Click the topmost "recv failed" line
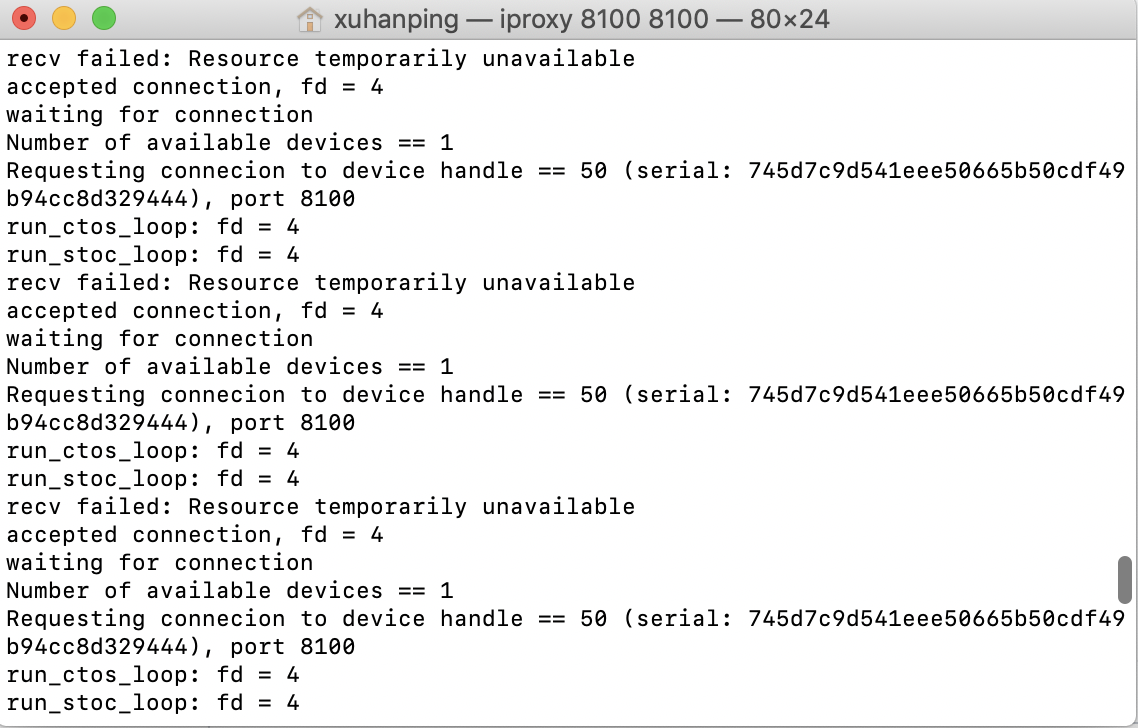This screenshot has width=1138, height=728. click(x=321, y=59)
